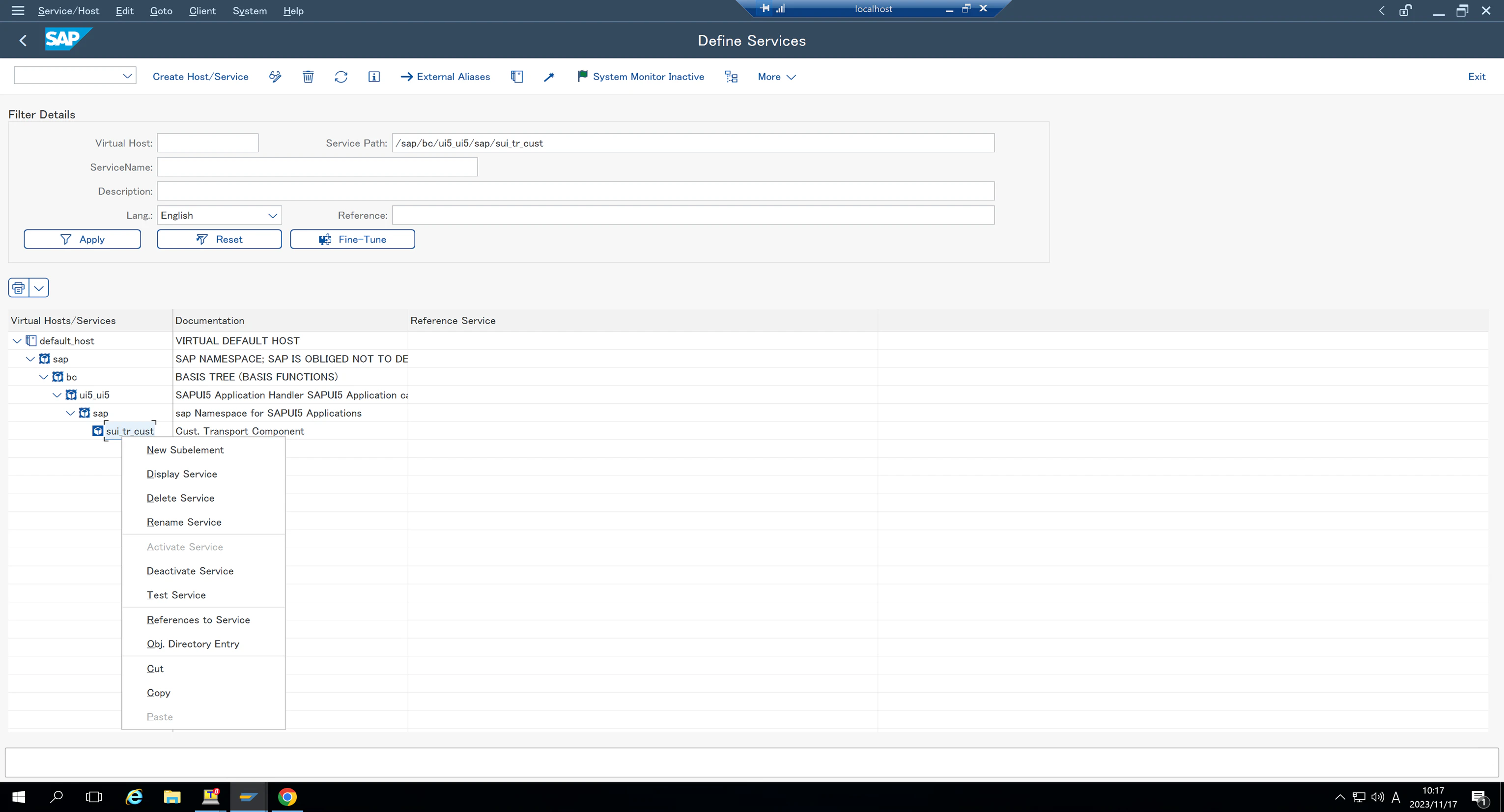Click the print icon above the tree
This screenshot has height=812, width=1504.
click(19, 287)
